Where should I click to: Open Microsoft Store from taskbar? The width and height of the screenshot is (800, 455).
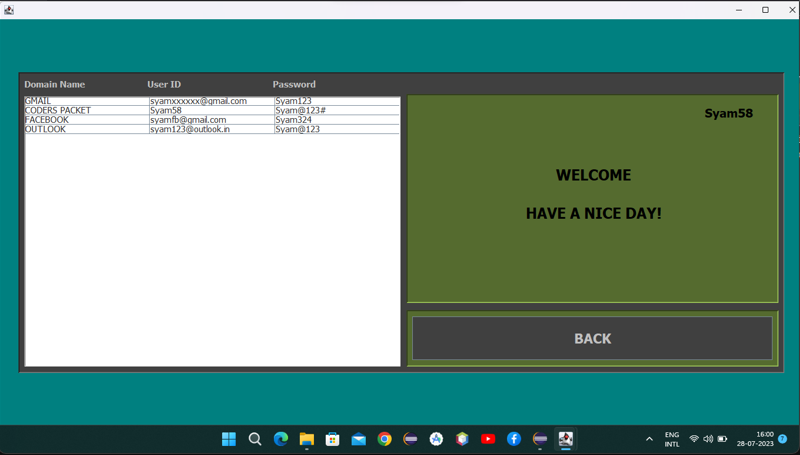pos(333,439)
